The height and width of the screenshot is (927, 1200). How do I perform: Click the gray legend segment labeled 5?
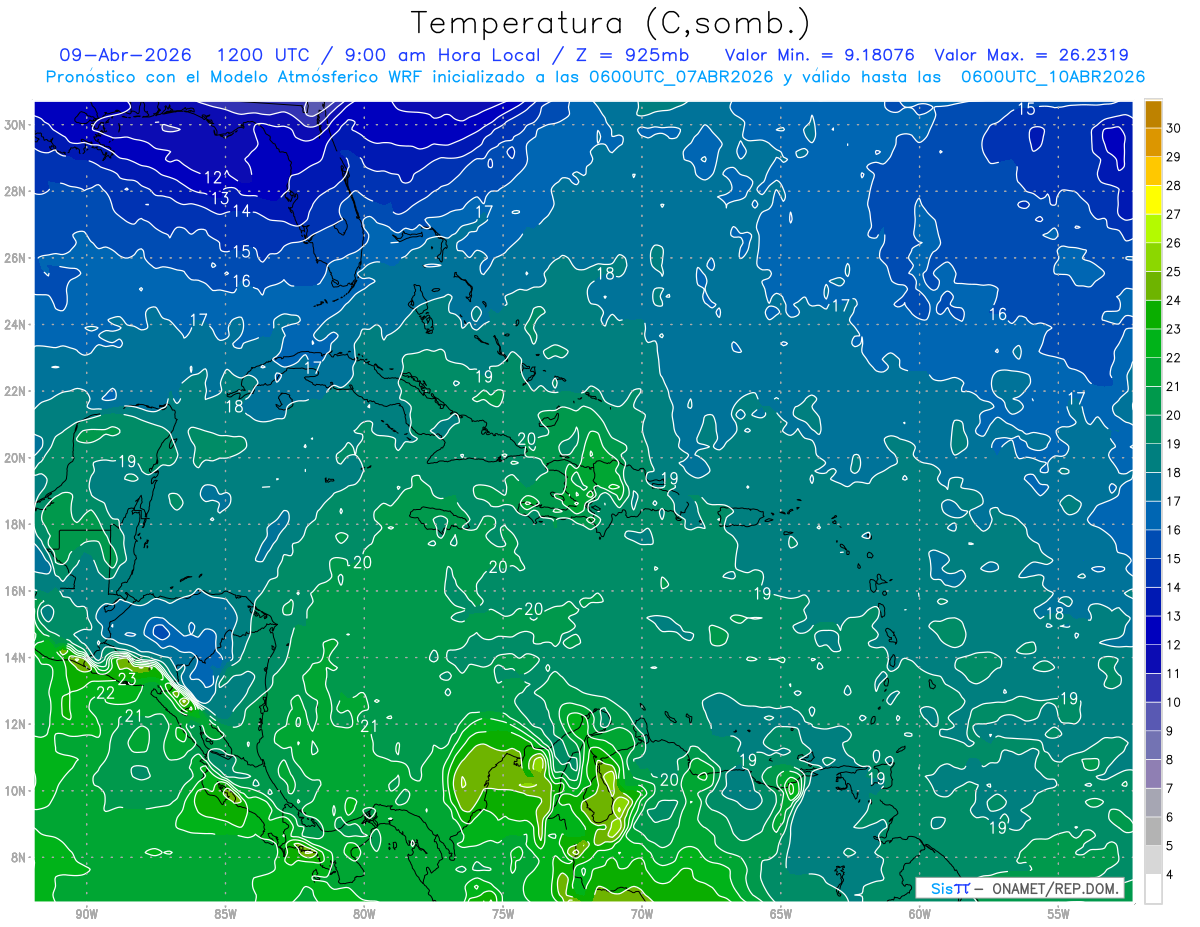(x=1153, y=832)
